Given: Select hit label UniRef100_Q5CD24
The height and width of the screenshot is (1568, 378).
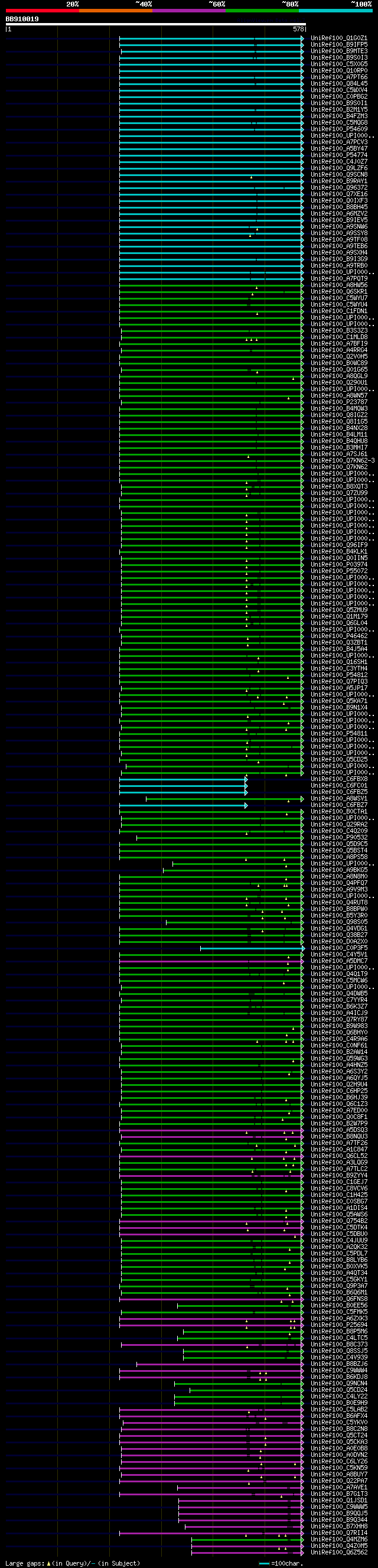Looking at the screenshot, I should [x=339, y=1389].
